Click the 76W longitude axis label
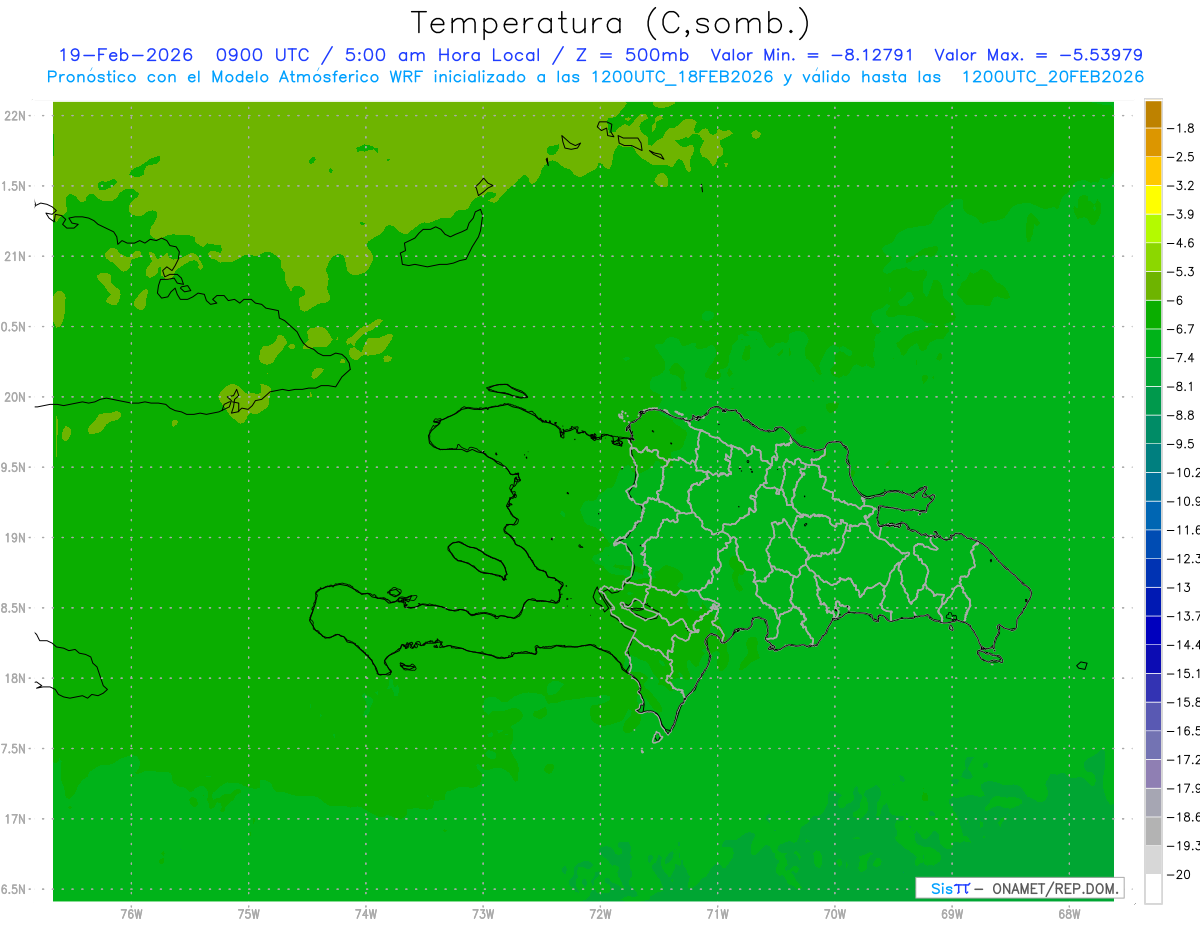 (131, 914)
